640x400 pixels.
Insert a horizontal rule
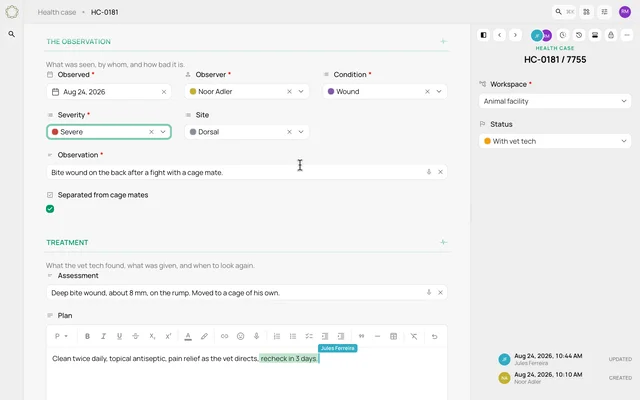[x=377, y=336]
